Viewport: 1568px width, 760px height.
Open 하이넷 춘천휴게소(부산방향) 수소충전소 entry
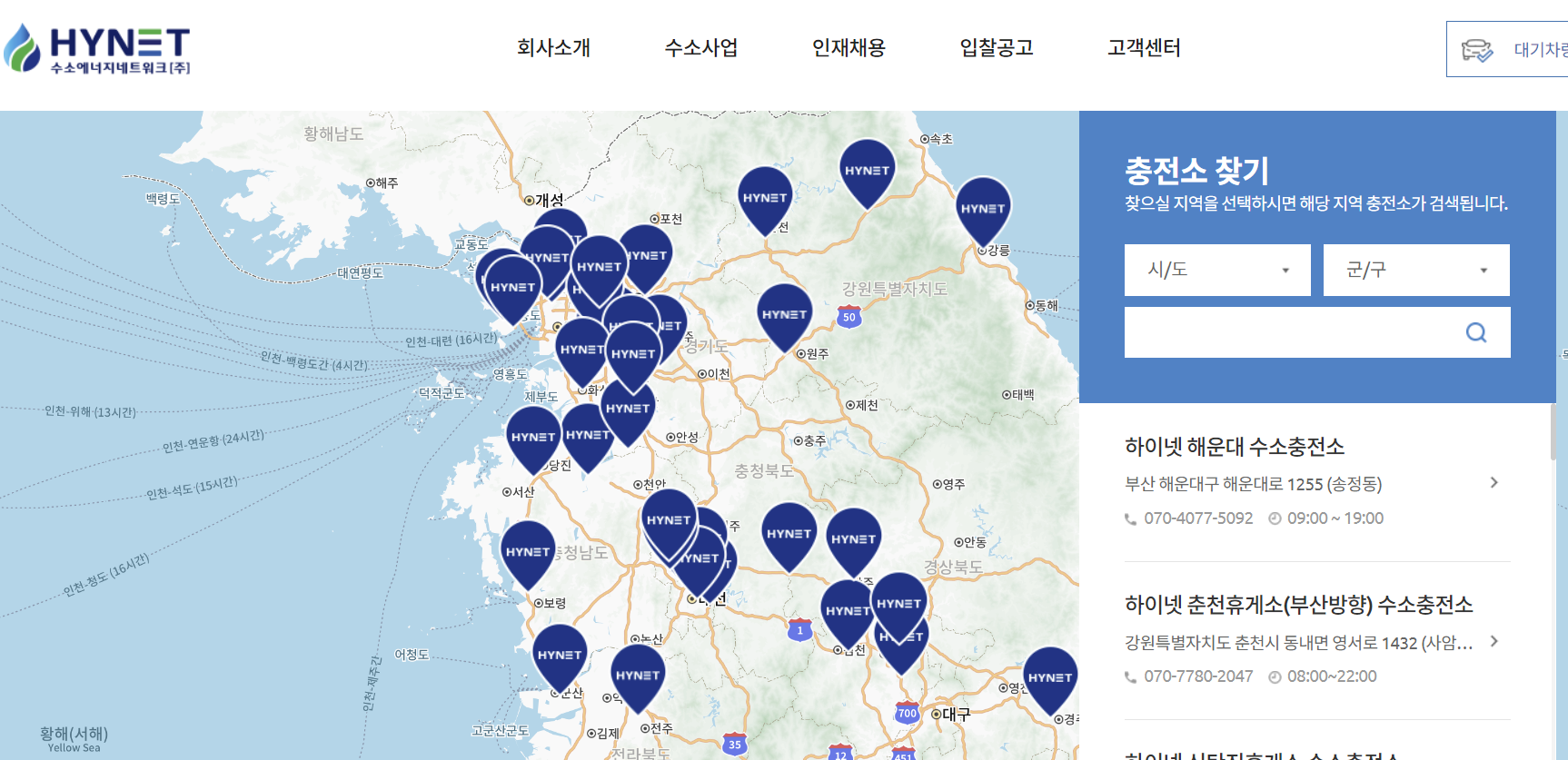1298,605
